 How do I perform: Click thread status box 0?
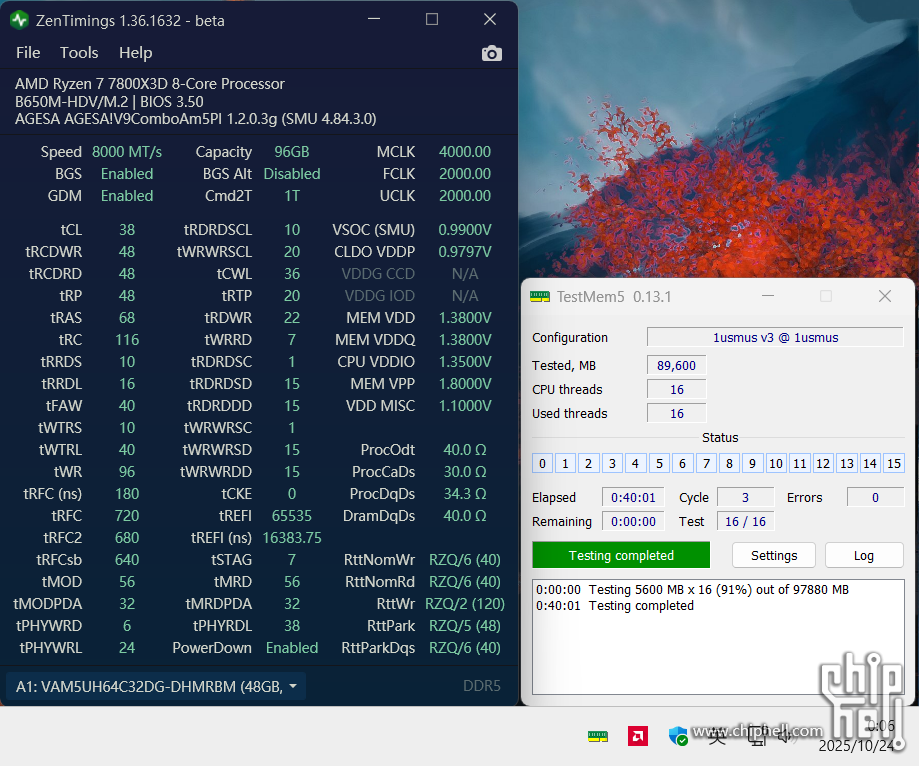pyautogui.click(x=542, y=463)
